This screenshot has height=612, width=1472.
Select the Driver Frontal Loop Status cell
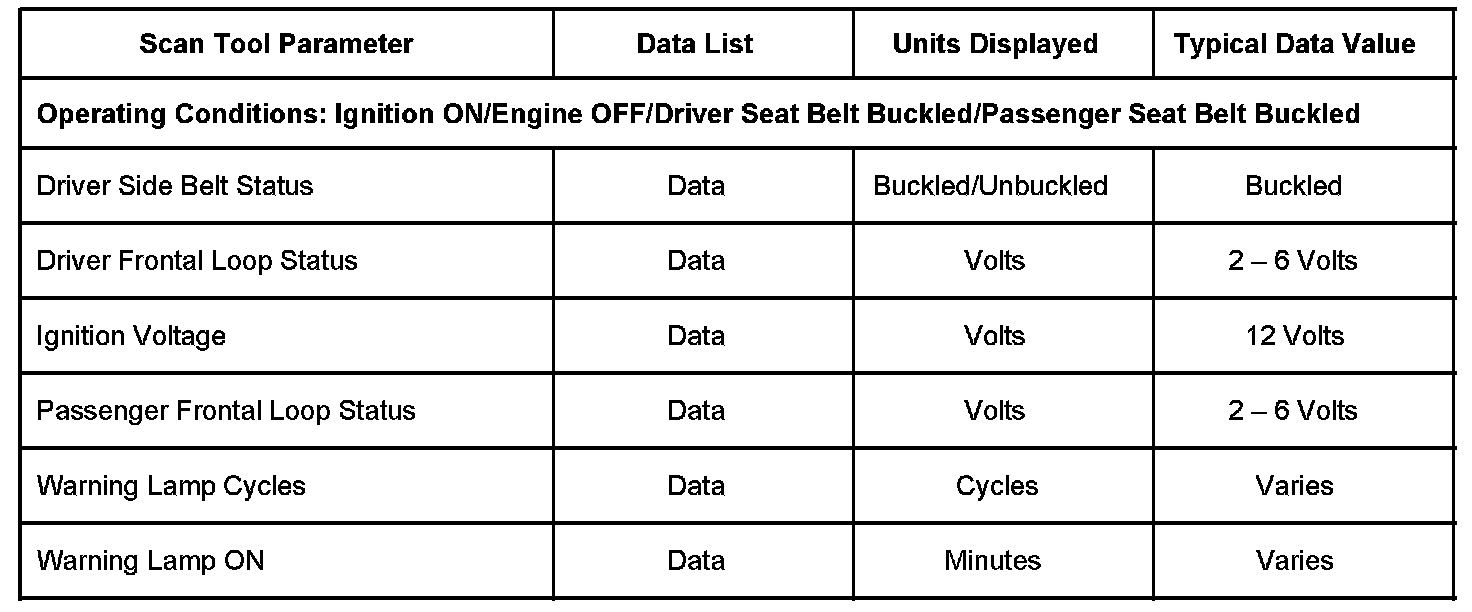pyautogui.click(x=197, y=261)
